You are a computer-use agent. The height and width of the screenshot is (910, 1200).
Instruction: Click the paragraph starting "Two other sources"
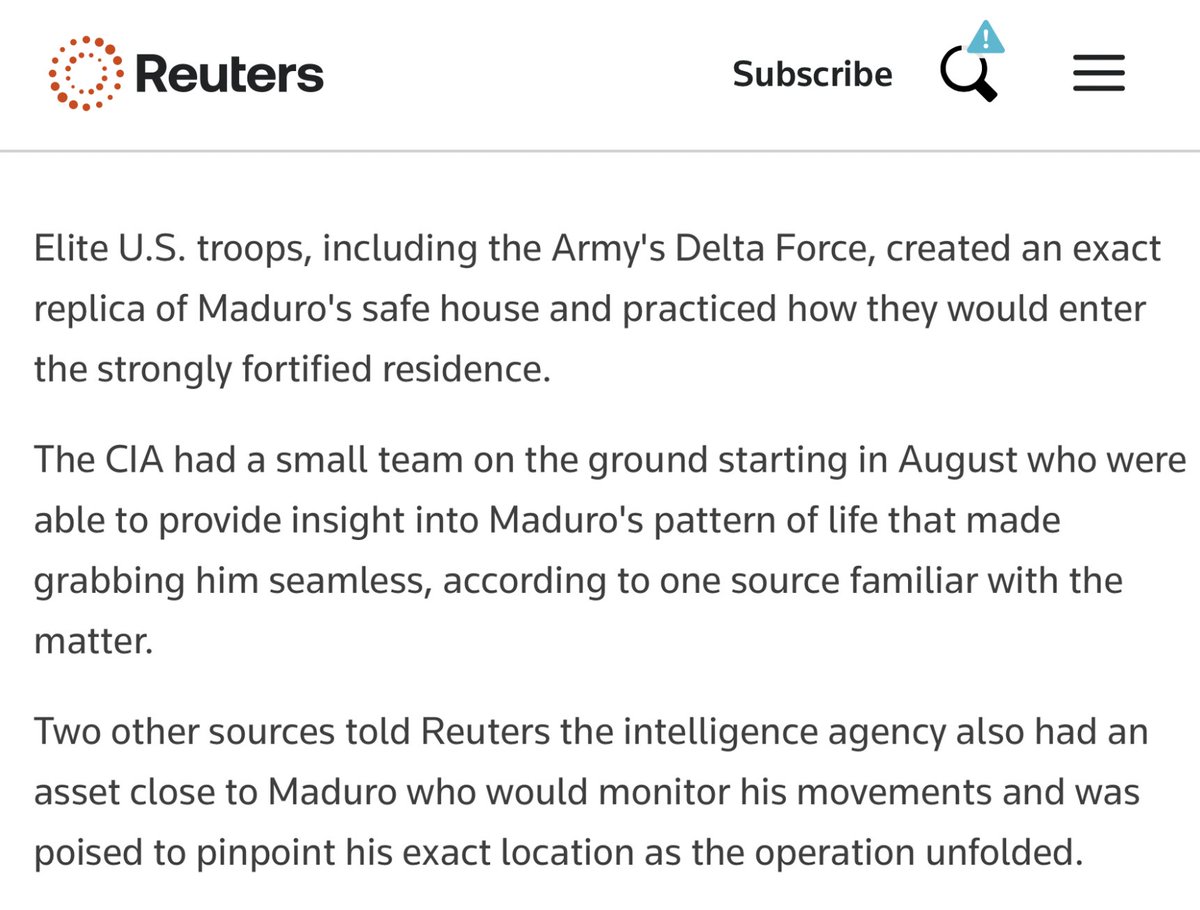click(x=590, y=792)
